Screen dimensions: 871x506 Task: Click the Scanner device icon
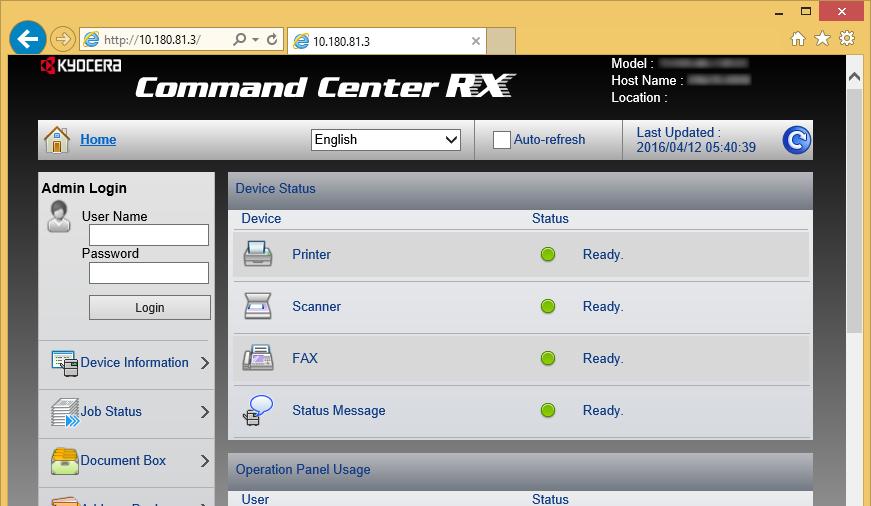click(258, 306)
